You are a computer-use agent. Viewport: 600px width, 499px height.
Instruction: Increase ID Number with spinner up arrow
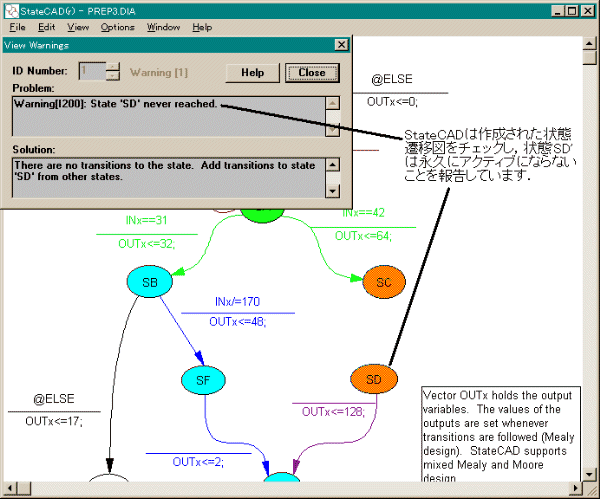click(x=113, y=67)
